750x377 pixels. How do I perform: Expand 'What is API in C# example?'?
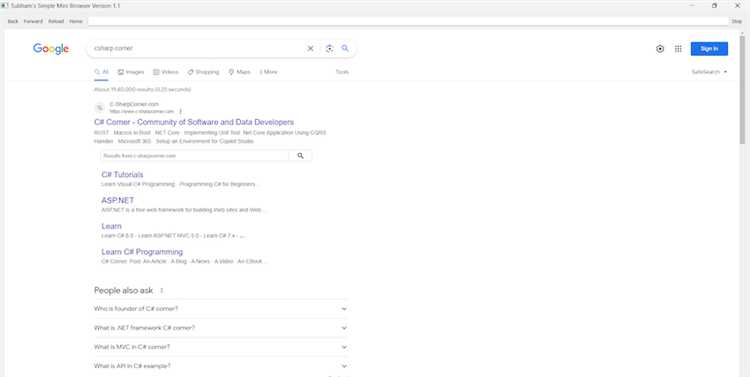(221, 366)
